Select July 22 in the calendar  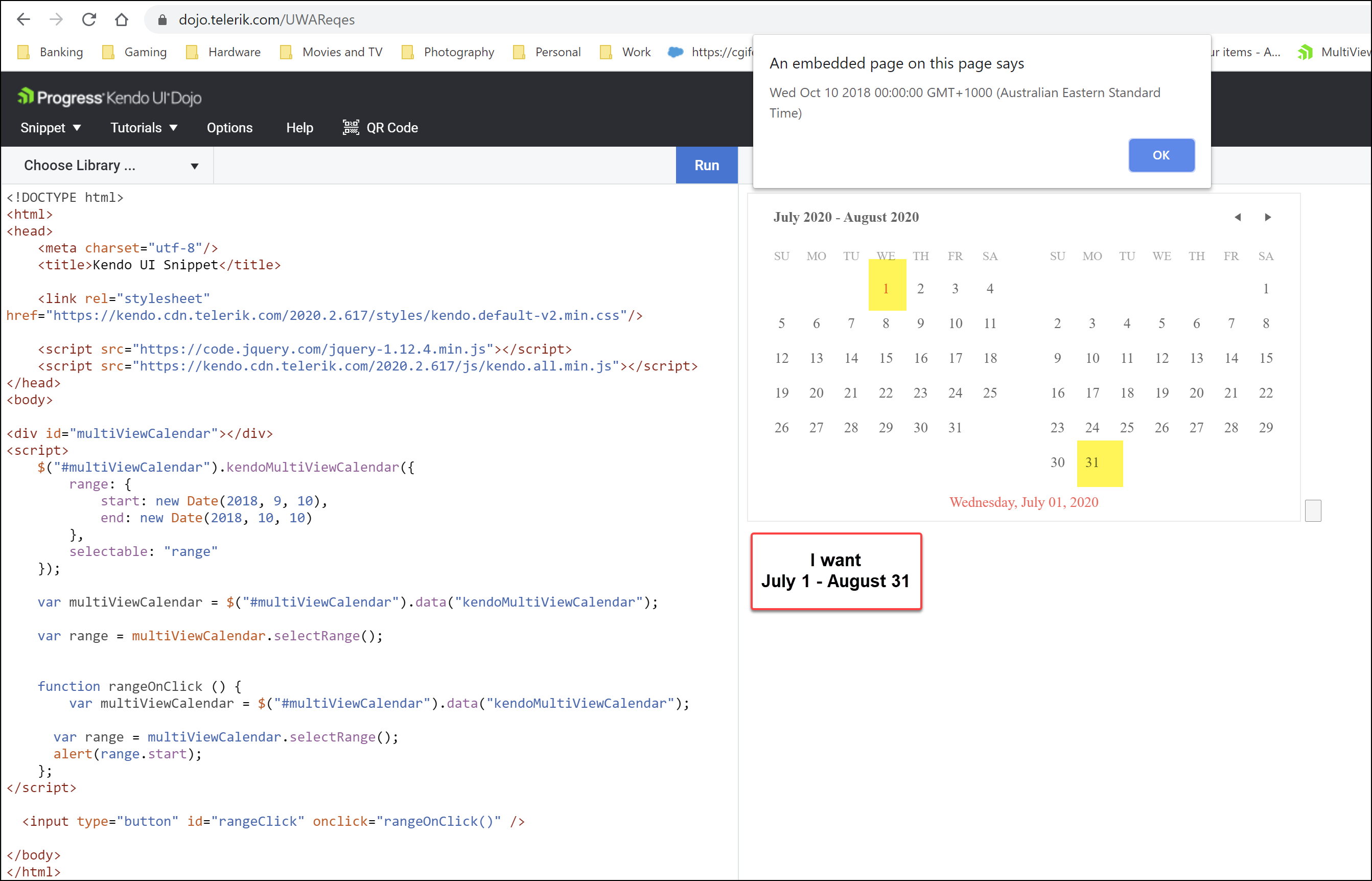tap(886, 393)
